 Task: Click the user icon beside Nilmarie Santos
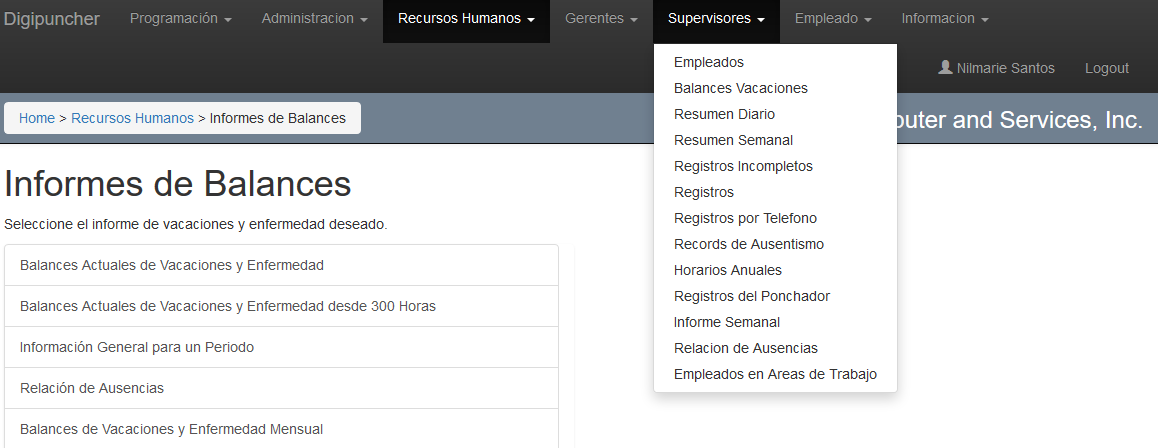(945, 68)
